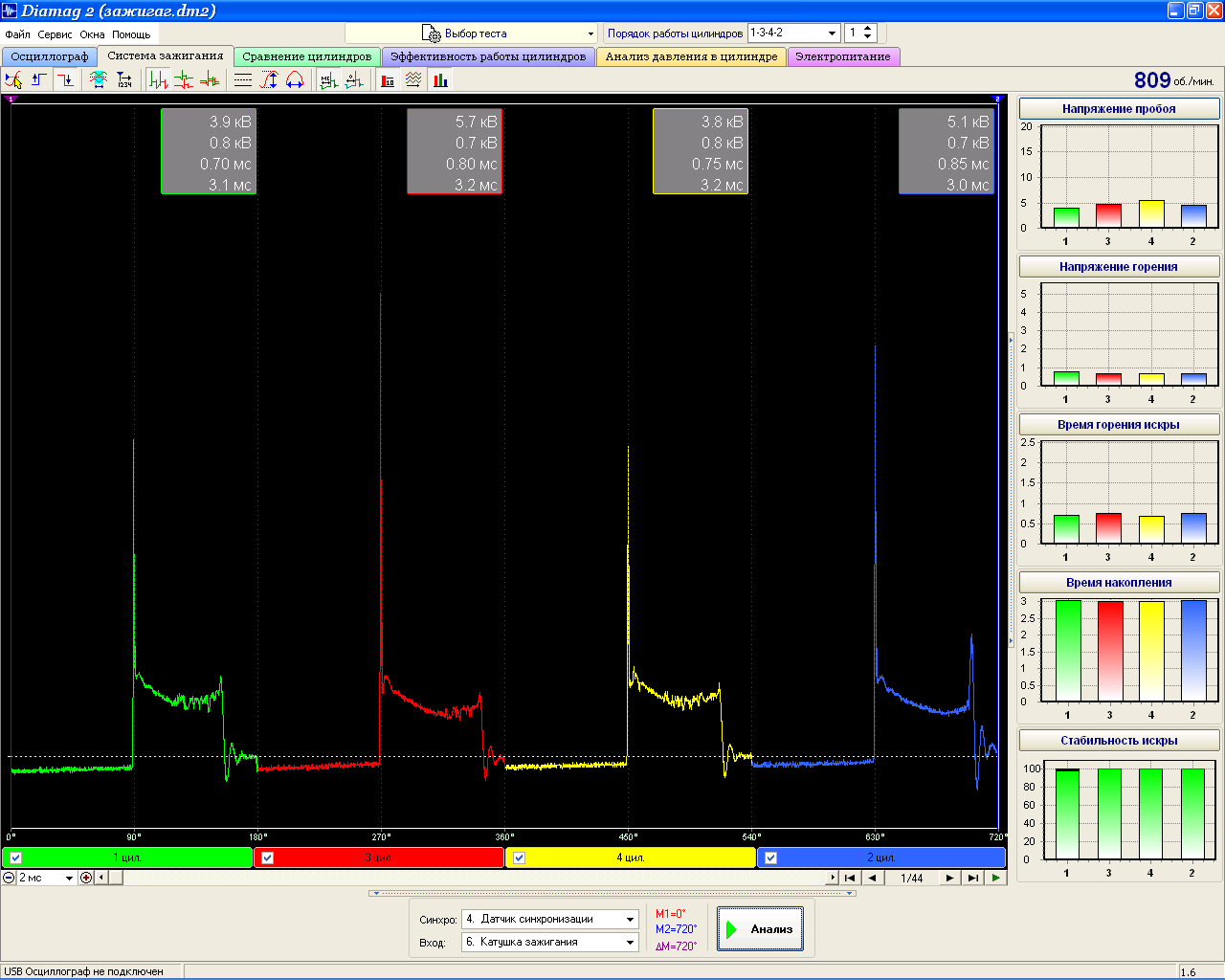The width and height of the screenshot is (1225, 980).
Task: Click the purple marker 1 at chart top-left
Action: click(x=11, y=100)
